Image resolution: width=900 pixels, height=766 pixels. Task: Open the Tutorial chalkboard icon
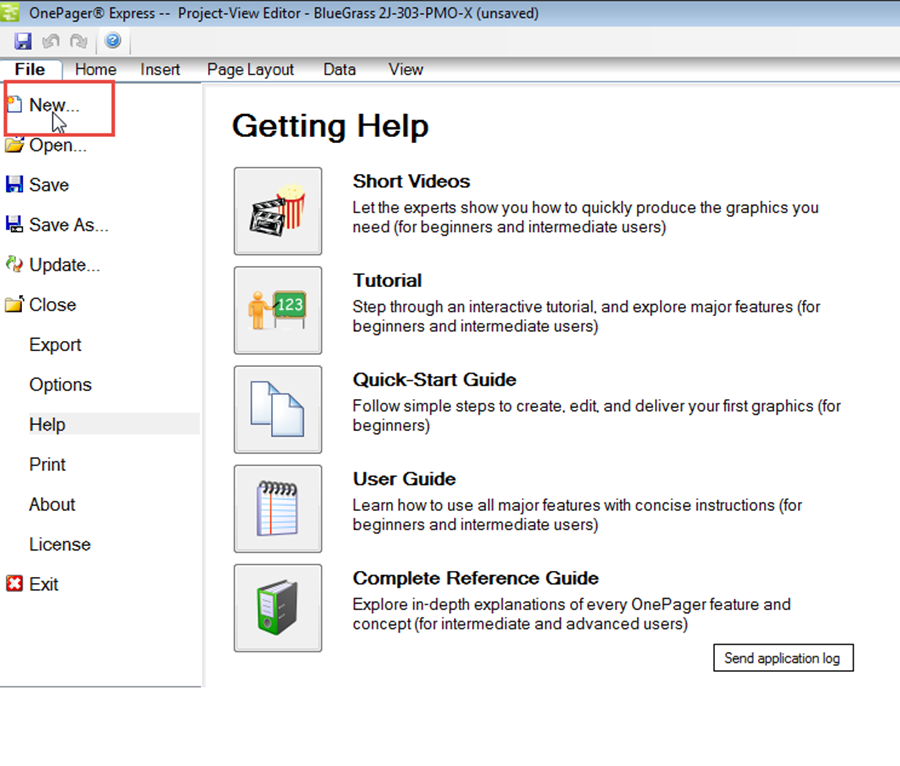[x=277, y=310]
